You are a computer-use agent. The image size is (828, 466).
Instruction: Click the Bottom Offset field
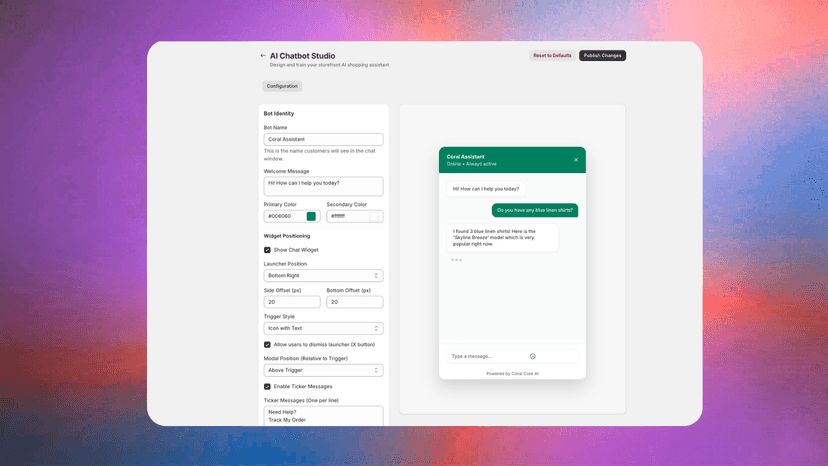point(355,302)
